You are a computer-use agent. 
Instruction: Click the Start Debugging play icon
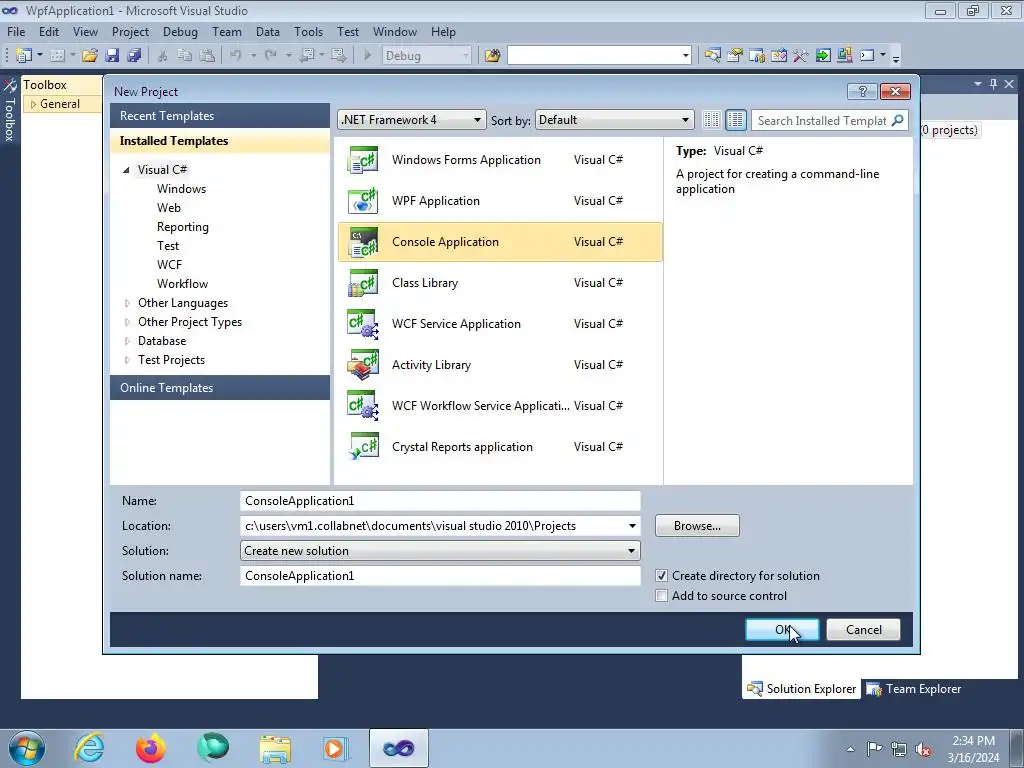368,56
